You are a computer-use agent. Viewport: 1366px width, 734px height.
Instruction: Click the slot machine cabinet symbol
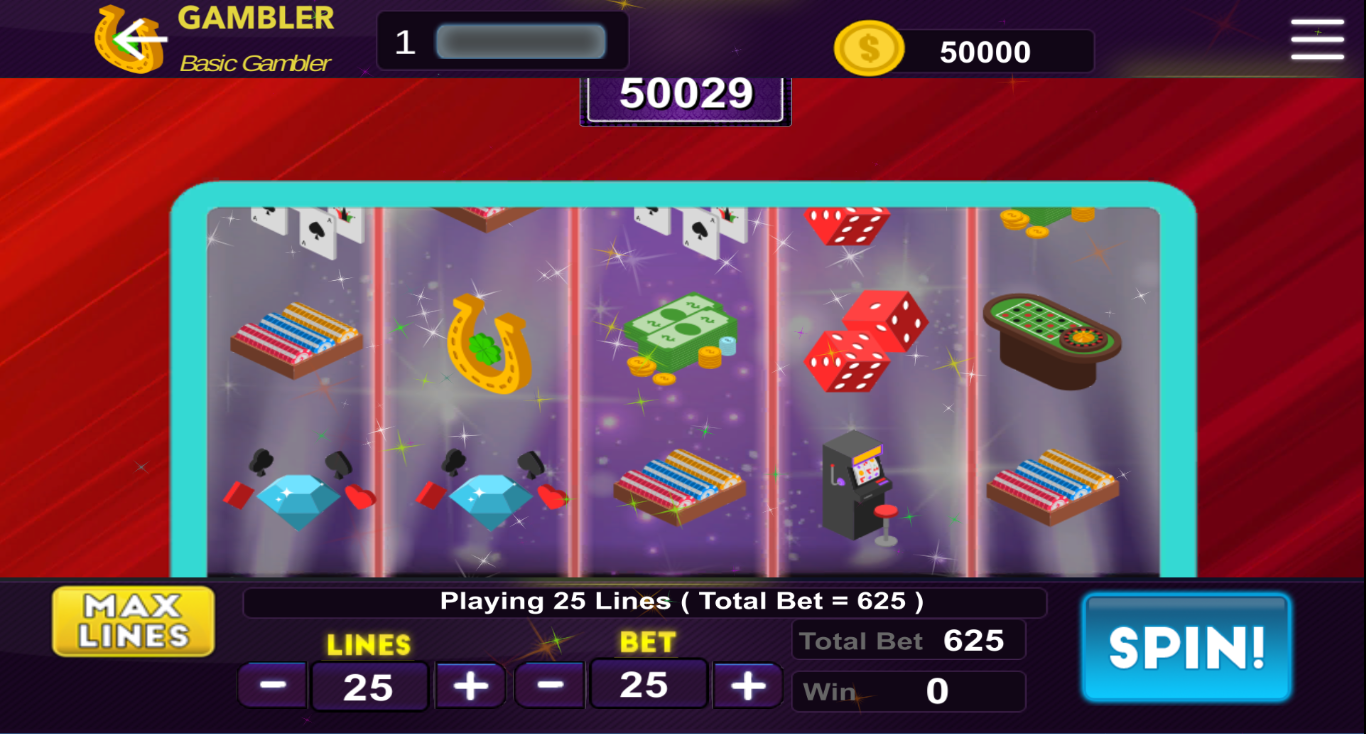pyautogui.click(x=856, y=488)
